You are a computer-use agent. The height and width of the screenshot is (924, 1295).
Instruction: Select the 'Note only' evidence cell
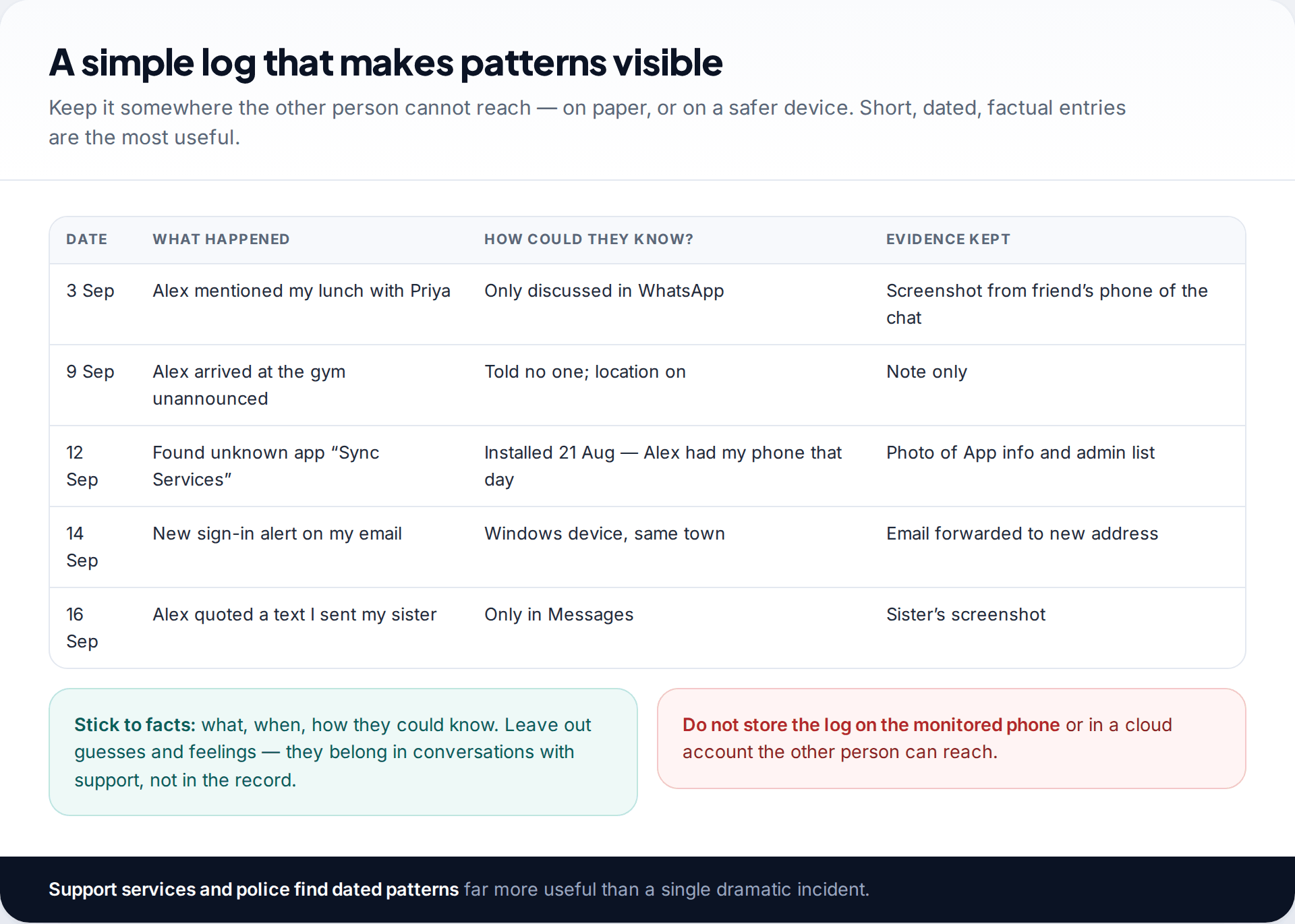click(x=927, y=372)
